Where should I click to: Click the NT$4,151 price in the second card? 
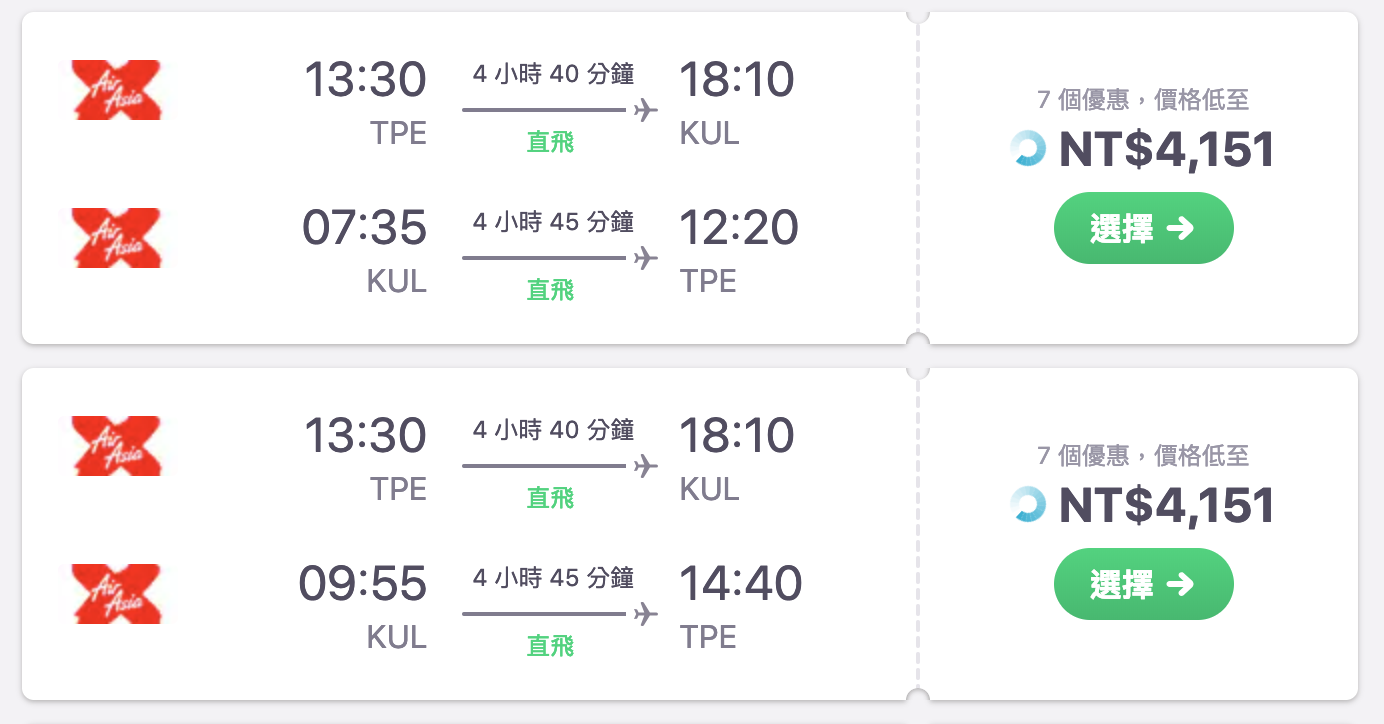tap(1167, 505)
